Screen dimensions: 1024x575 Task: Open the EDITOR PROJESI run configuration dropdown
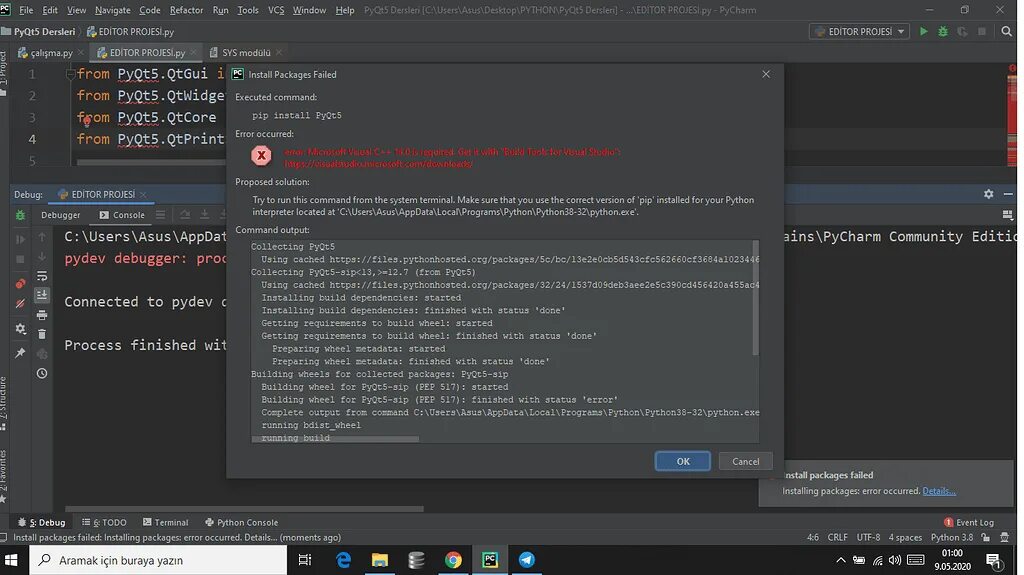click(x=859, y=31)
